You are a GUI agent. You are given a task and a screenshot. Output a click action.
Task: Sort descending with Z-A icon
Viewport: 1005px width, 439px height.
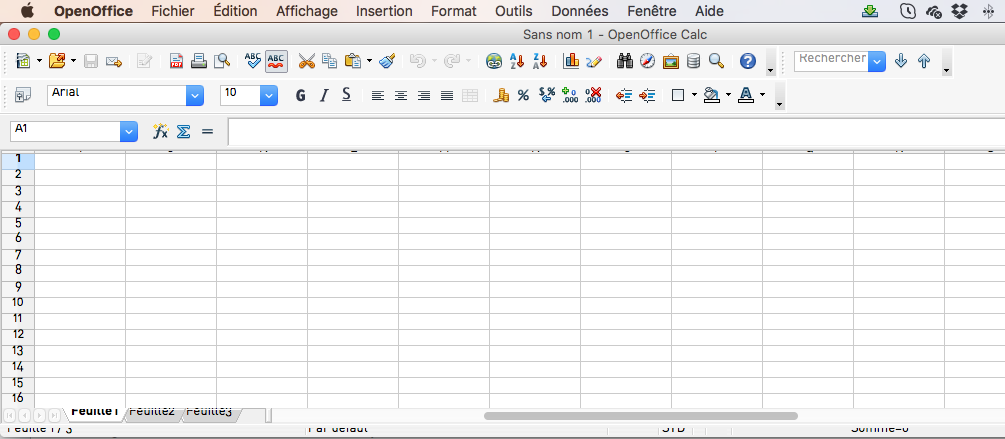click(x=540, y=62)
